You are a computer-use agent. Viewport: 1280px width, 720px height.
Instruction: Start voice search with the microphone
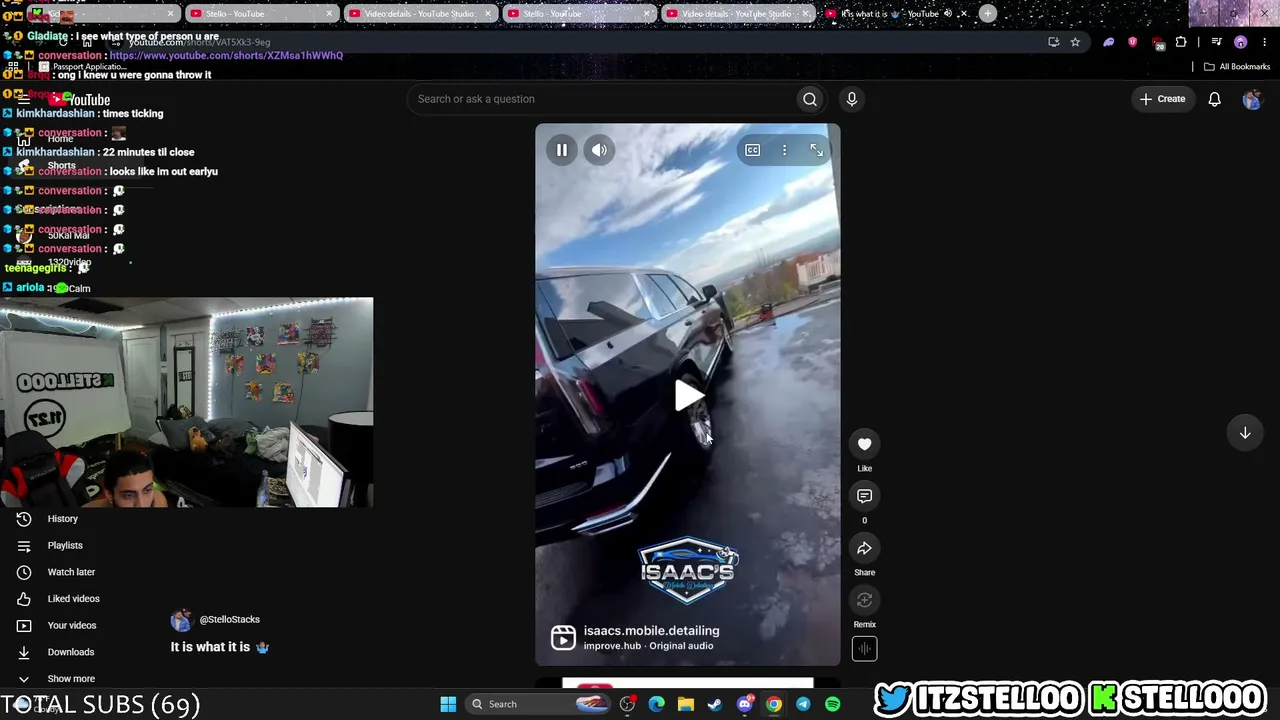click(x=852, y=99)
